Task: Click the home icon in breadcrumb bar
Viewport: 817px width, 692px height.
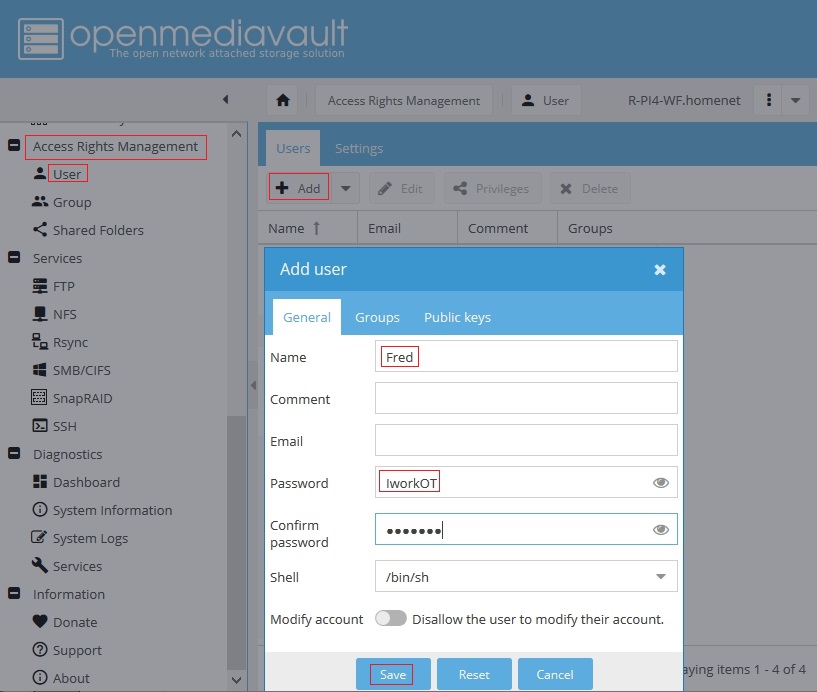Action: pos(283,100)
